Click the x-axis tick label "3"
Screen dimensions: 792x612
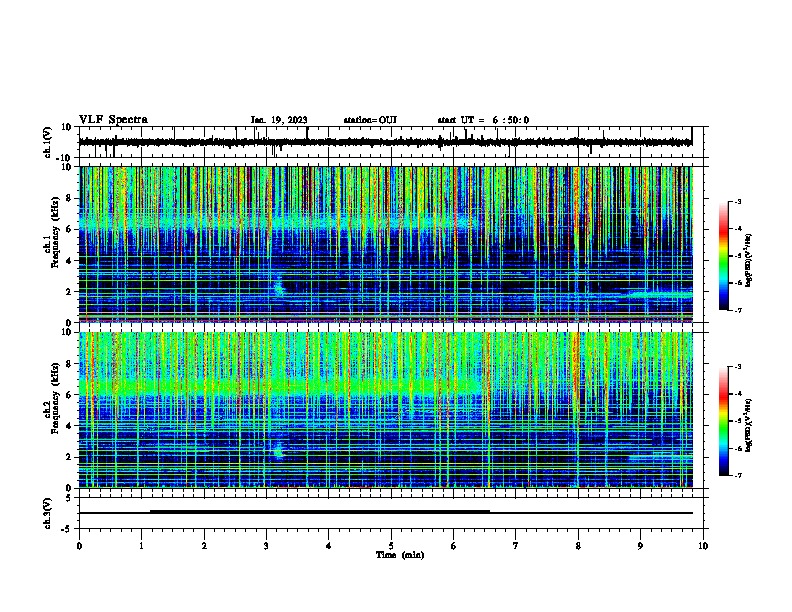tap(266, 546)
